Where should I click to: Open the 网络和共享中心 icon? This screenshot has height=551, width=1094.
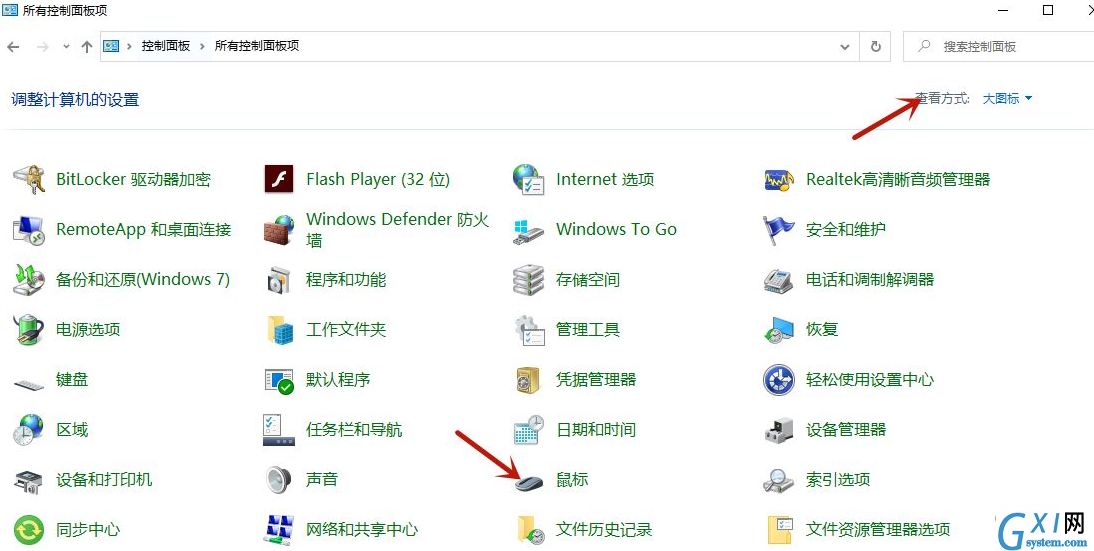pyautogui.click(x=279, y=530)
